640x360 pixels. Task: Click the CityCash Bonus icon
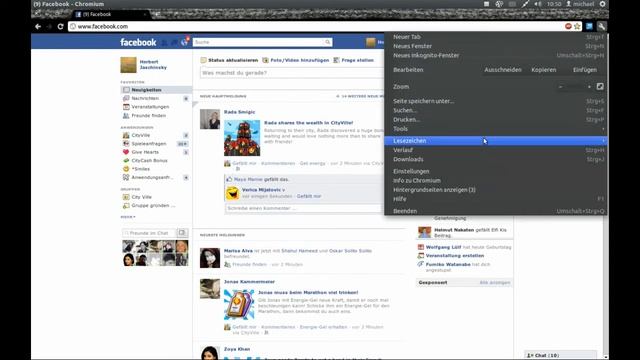pyautogui.click(x=126, y=160)
